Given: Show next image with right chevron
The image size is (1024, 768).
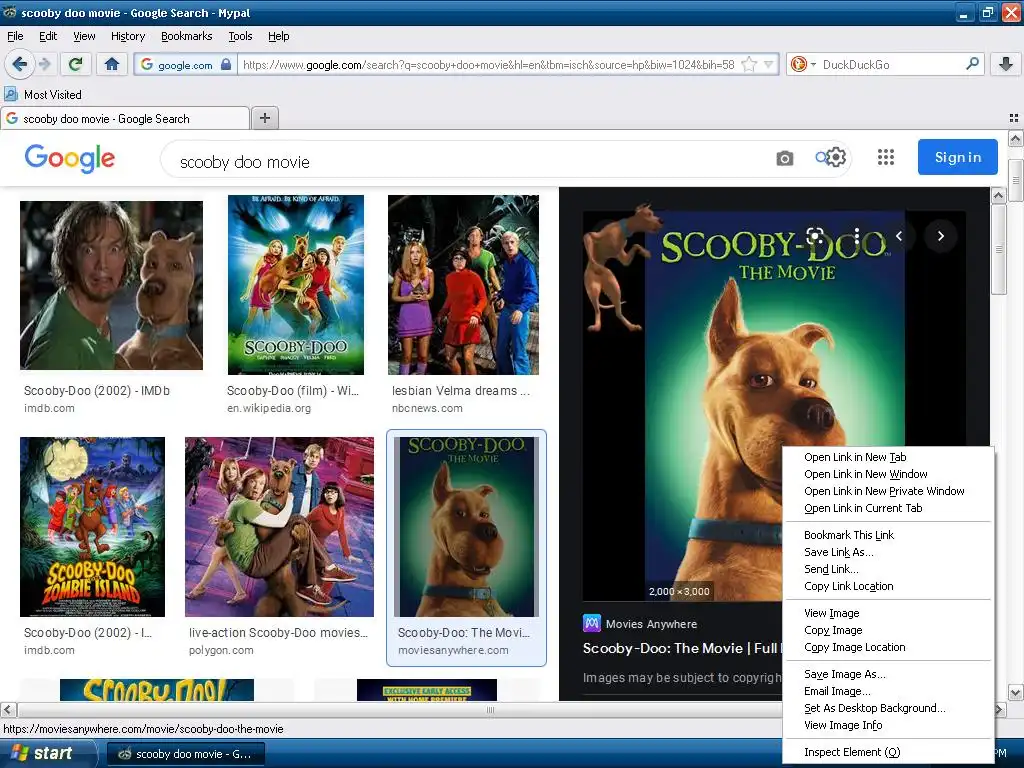Looking at the screenshot, I should 940,236.
